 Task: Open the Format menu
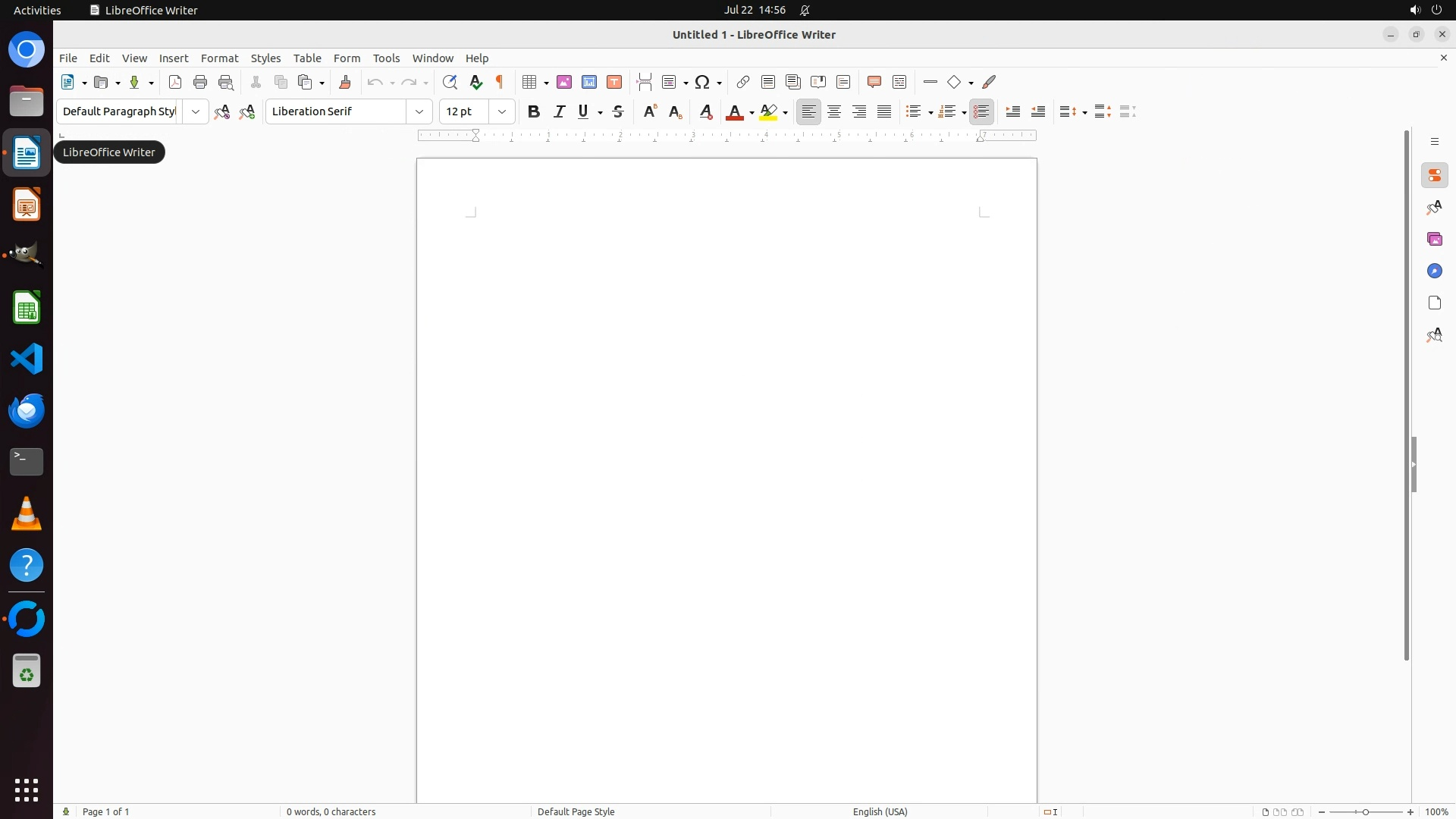coord(219,58)
